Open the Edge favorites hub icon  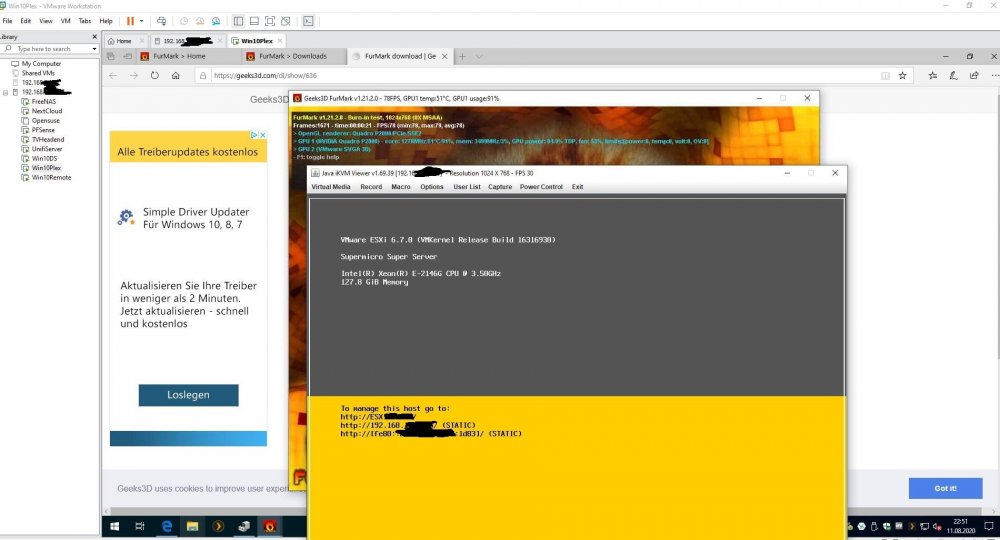click(932, 75)
